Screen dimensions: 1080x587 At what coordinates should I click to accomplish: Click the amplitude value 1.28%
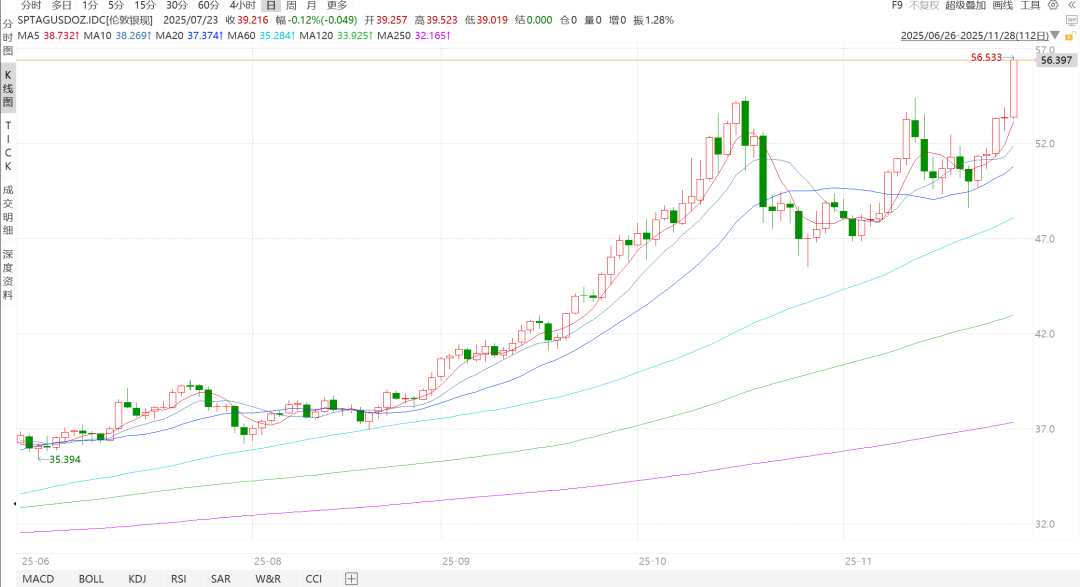[x=658, y=20]
